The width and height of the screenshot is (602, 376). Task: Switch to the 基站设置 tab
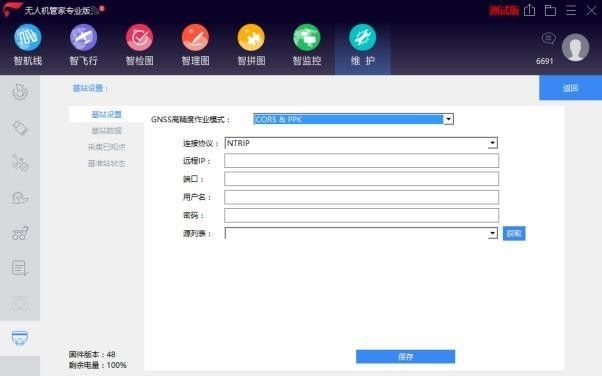[106, 114]
